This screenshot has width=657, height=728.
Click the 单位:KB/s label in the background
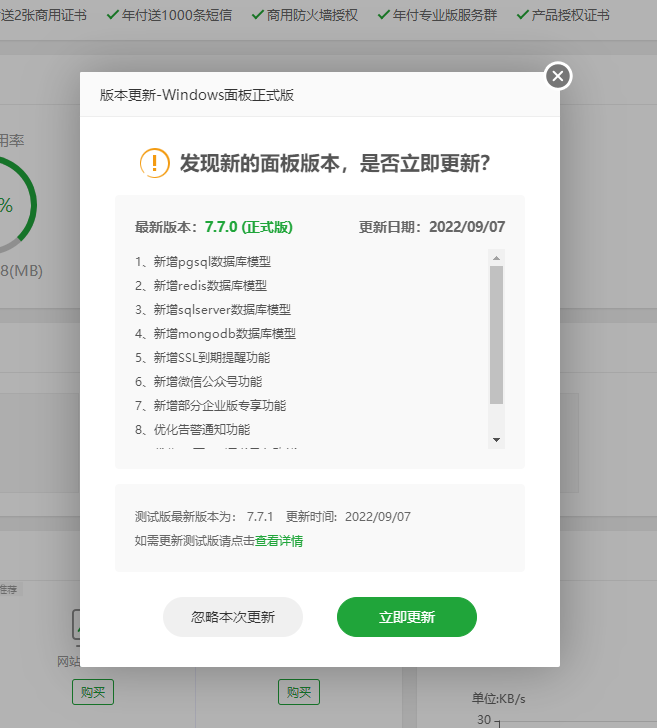[499, 699]
